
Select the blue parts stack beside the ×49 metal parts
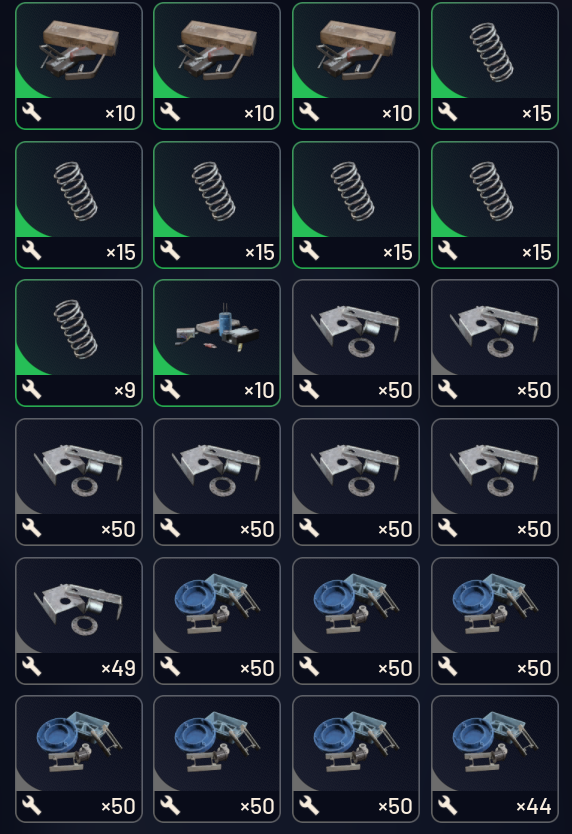(x=217, y=621)
